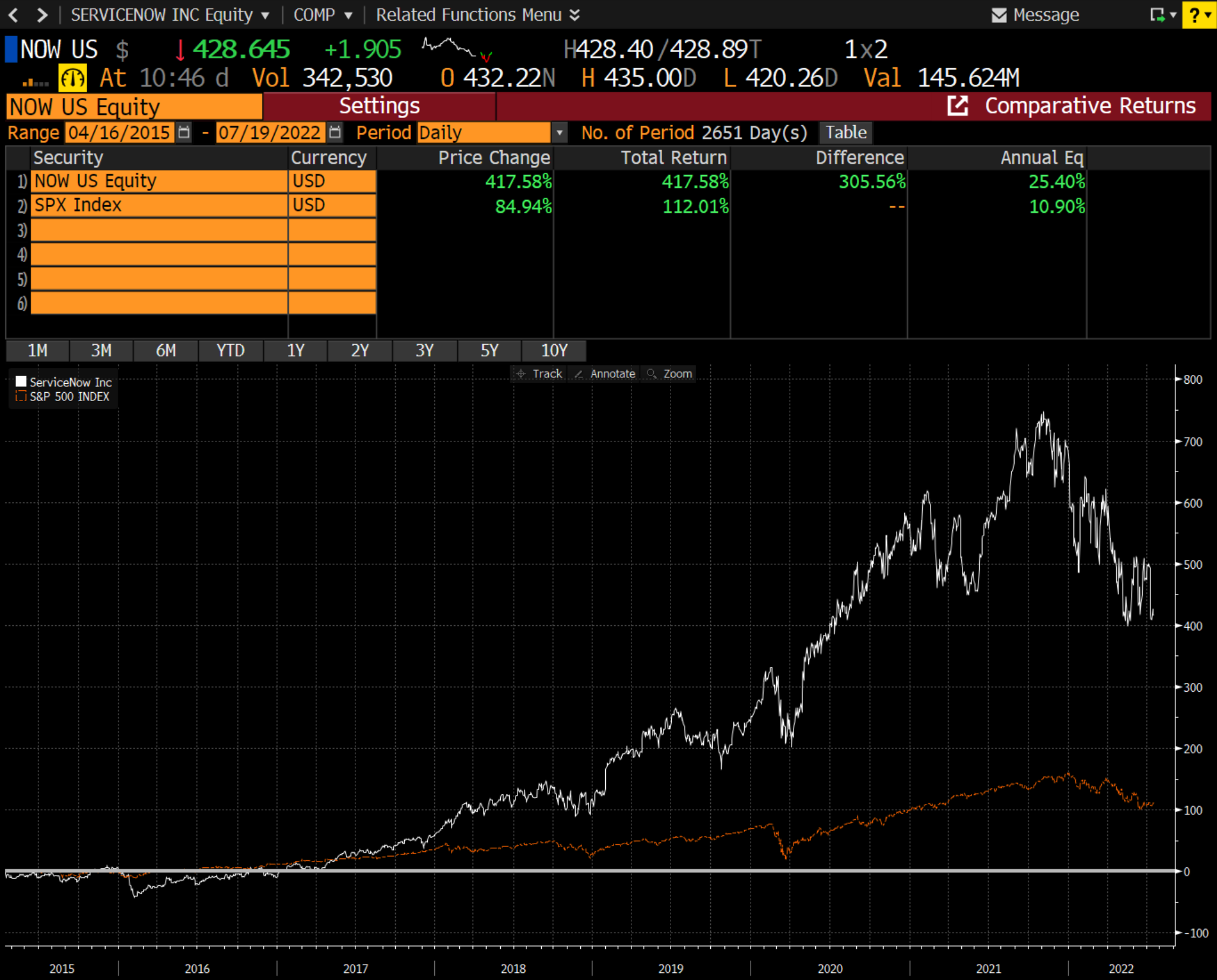Select SPX total return value 112.01%

tap(695, 206)
